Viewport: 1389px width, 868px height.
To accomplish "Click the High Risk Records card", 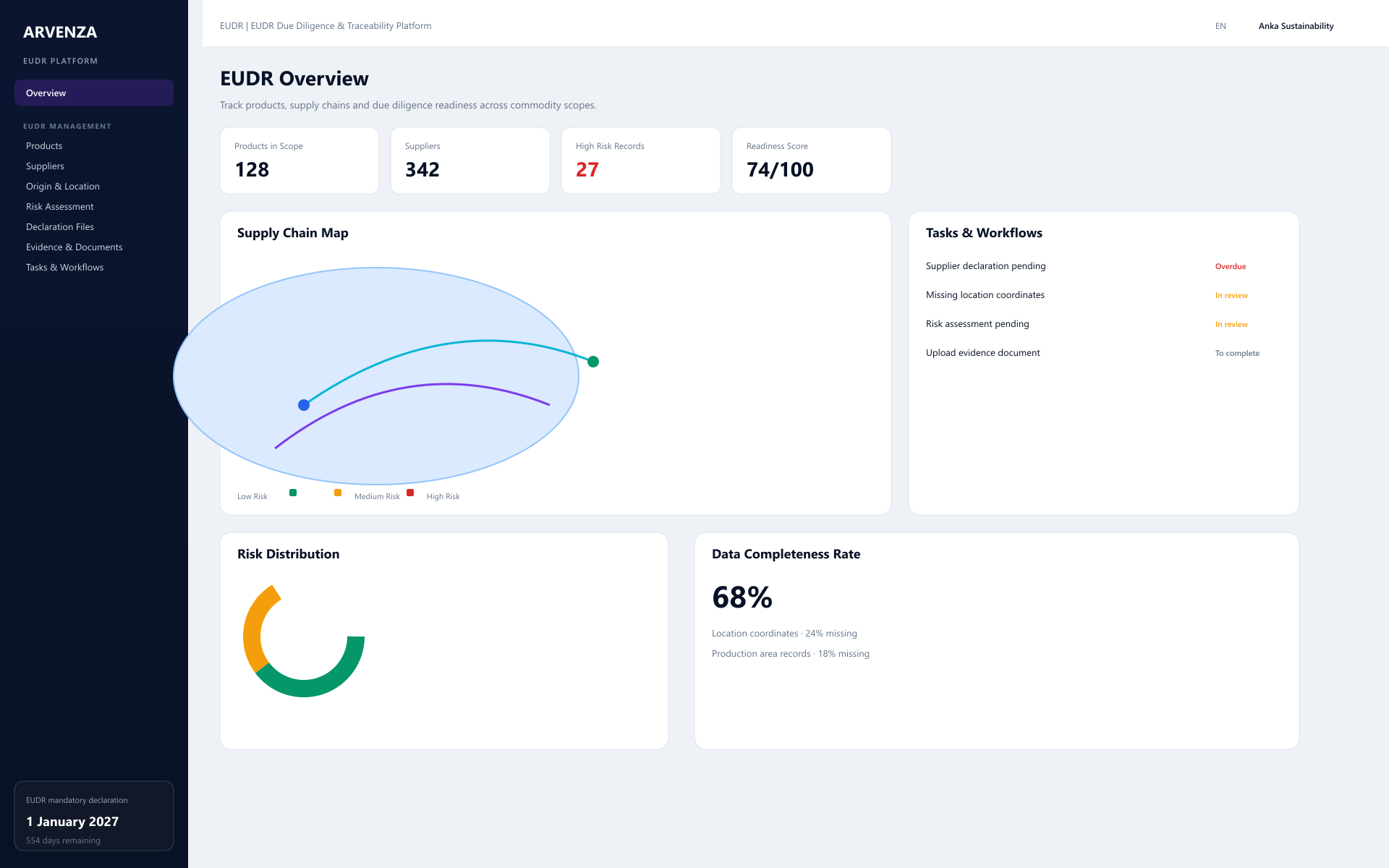I will point(641,161).
